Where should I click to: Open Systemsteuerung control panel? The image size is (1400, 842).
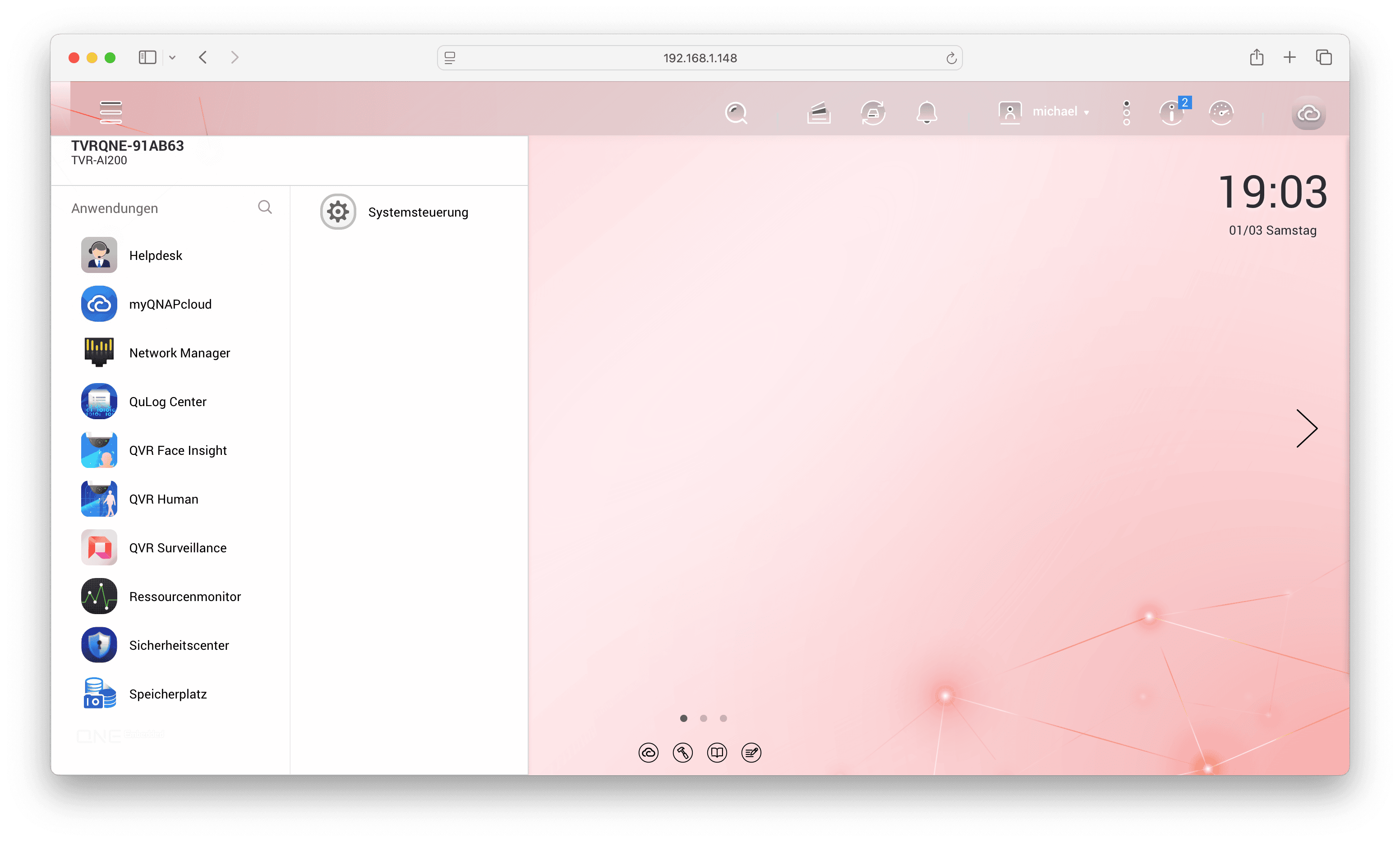[x=417, y=212]
